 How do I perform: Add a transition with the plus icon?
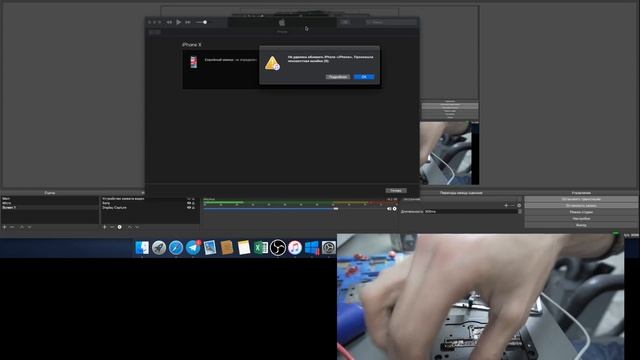pos(506,205)
